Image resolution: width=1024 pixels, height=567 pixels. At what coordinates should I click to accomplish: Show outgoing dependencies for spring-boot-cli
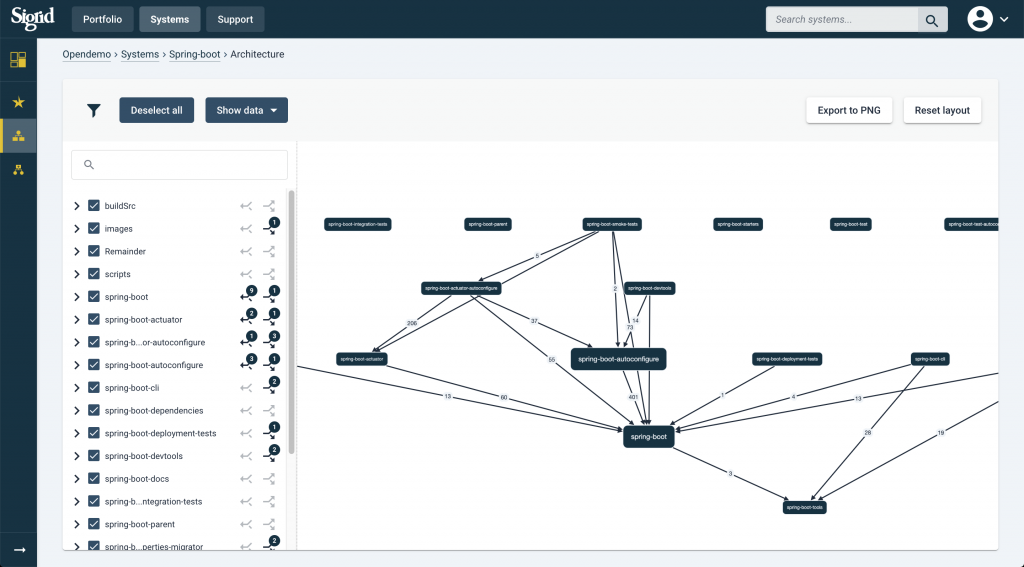[x=270, y=386]
